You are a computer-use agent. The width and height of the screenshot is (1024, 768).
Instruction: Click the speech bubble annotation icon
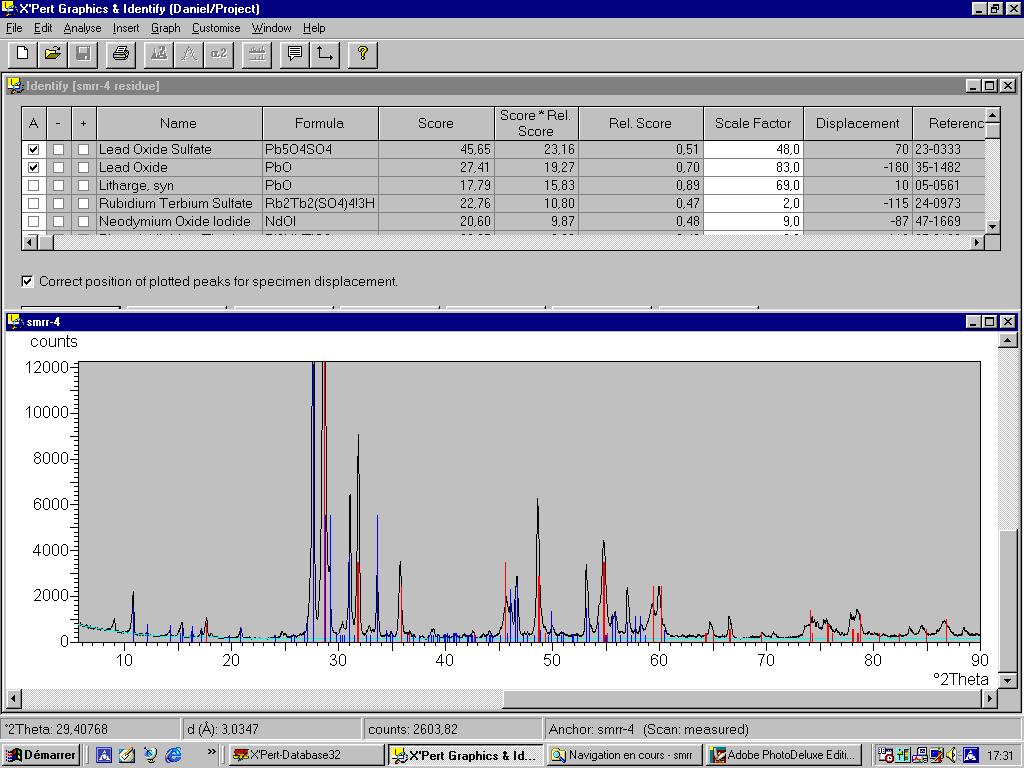click(294, 54)
